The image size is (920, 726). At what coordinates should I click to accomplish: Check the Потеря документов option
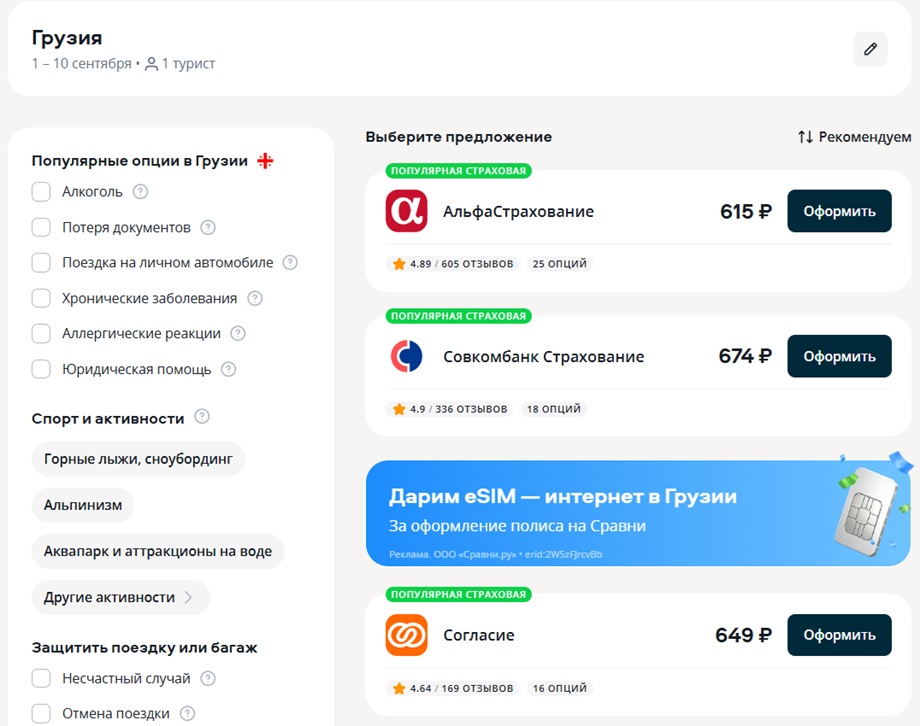[x=41, y=228]
